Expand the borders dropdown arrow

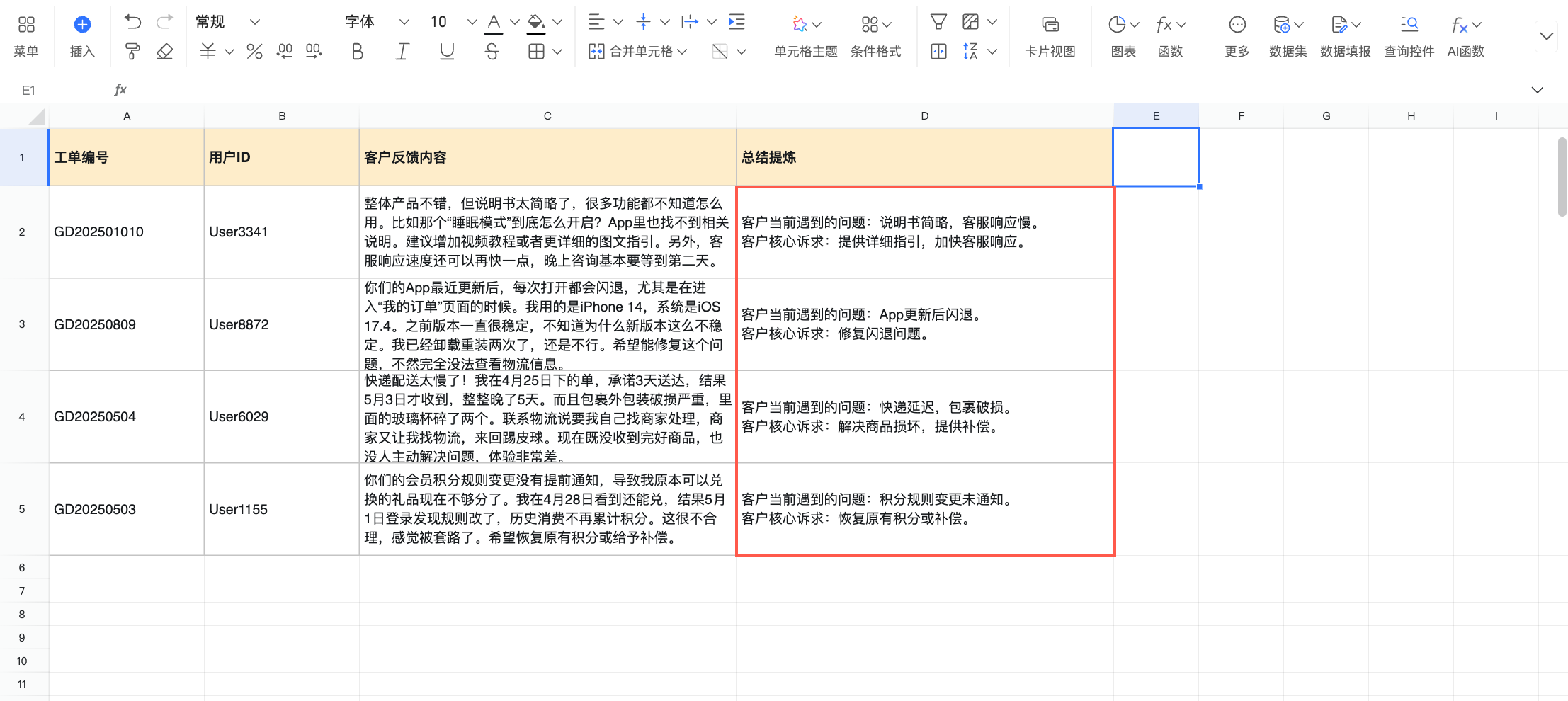pos(557,51)
